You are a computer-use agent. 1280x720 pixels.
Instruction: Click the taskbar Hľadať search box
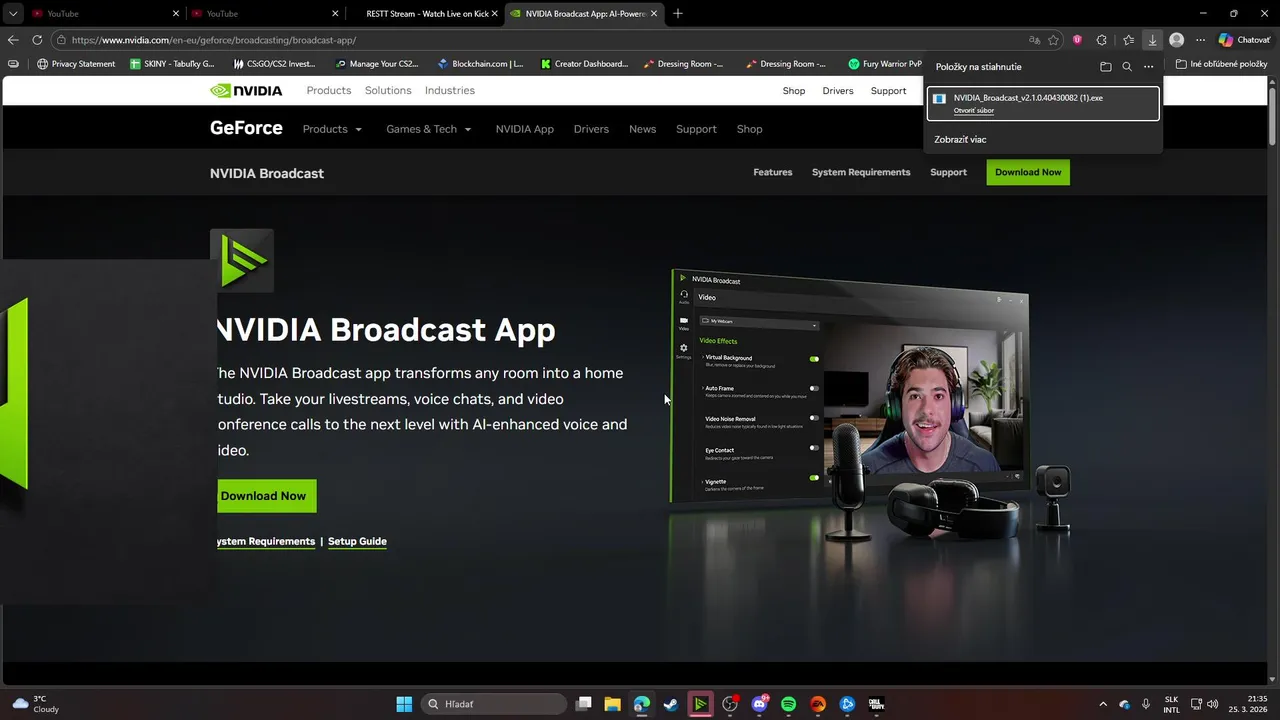(494, 704)
